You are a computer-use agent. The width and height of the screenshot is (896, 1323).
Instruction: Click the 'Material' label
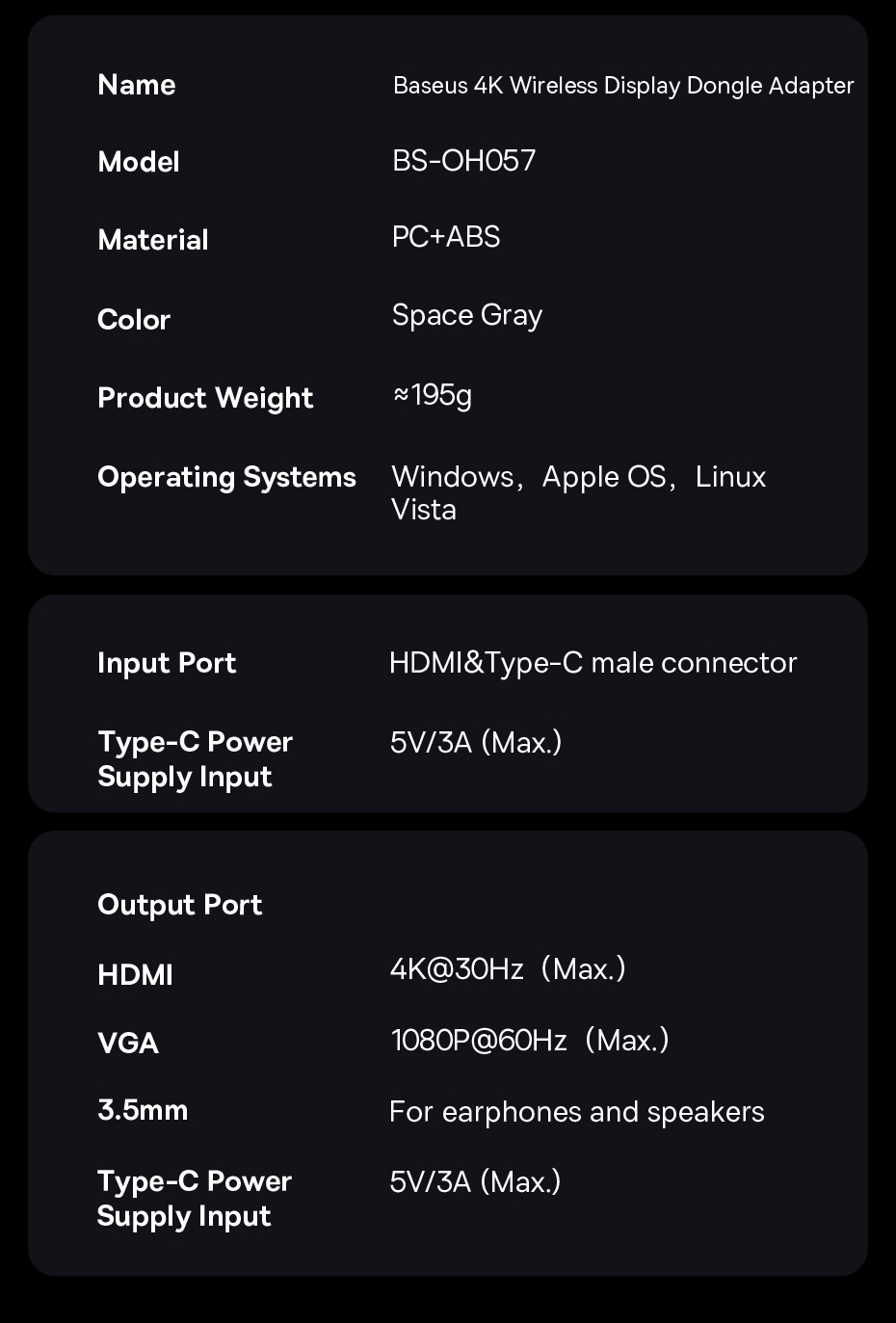(x=152, y=240)
